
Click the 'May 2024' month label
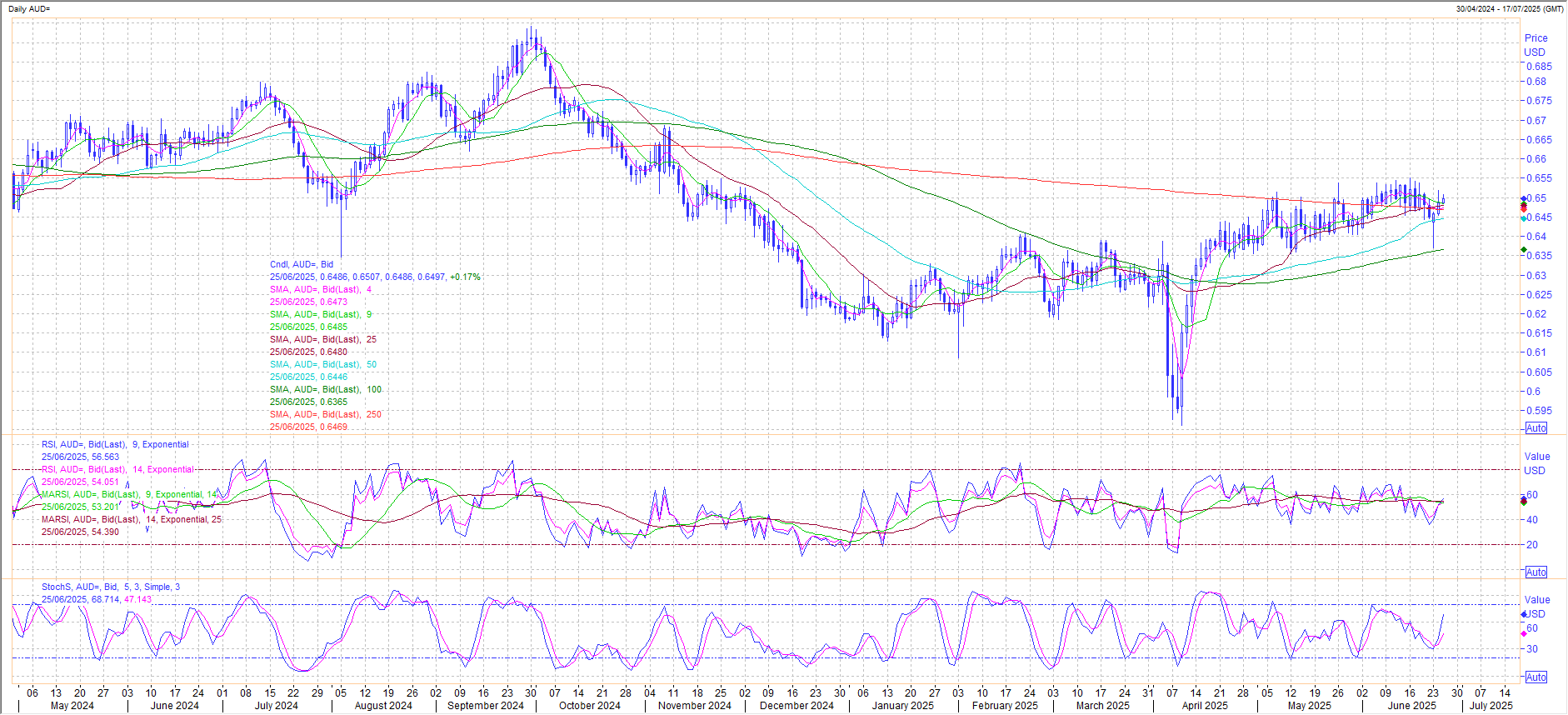72,706
